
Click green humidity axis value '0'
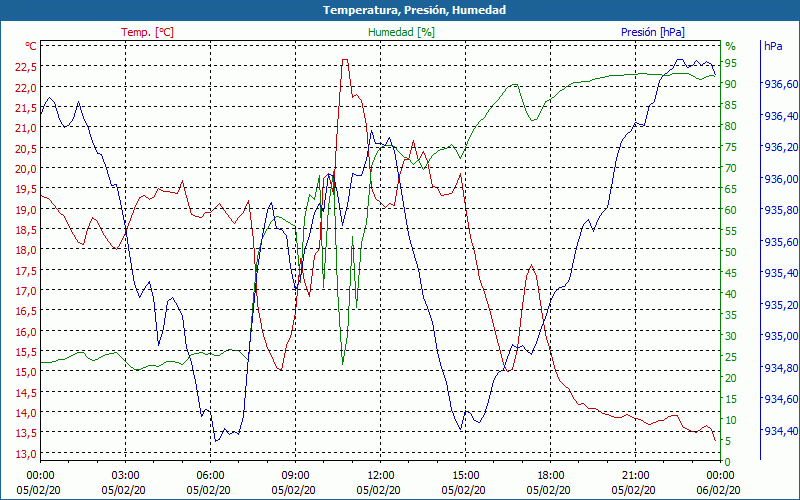coord(728,462)
